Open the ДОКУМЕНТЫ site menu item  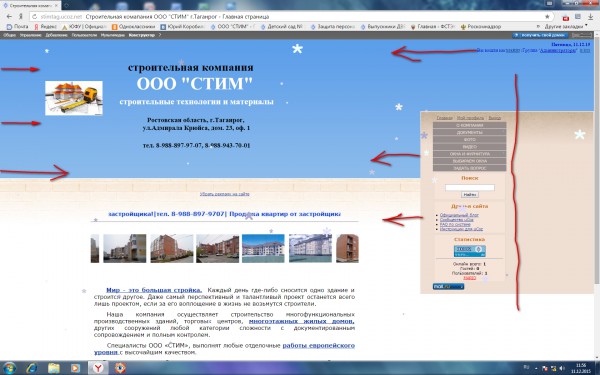[470, 132]
